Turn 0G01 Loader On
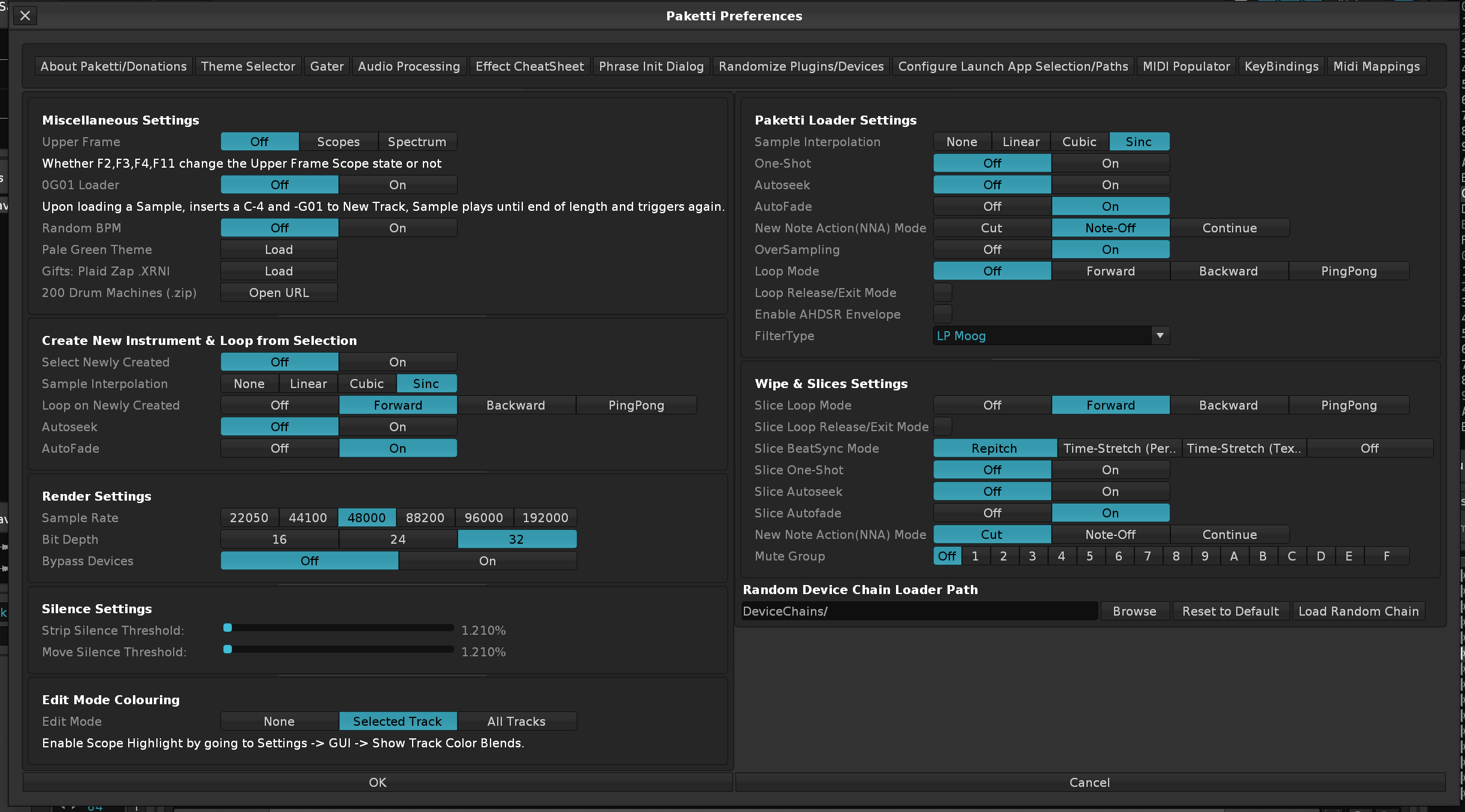 coord(397,184)
